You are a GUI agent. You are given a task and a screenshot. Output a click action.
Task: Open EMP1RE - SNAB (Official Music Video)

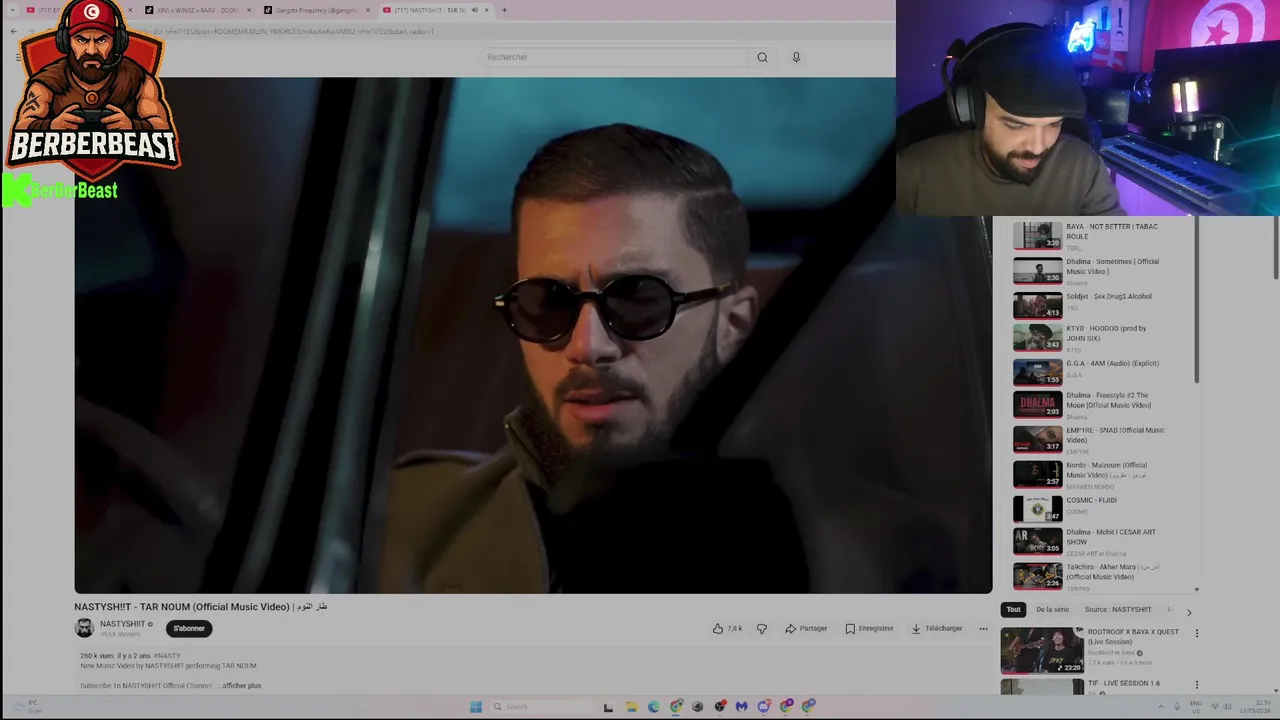[x=1115, y=435]
